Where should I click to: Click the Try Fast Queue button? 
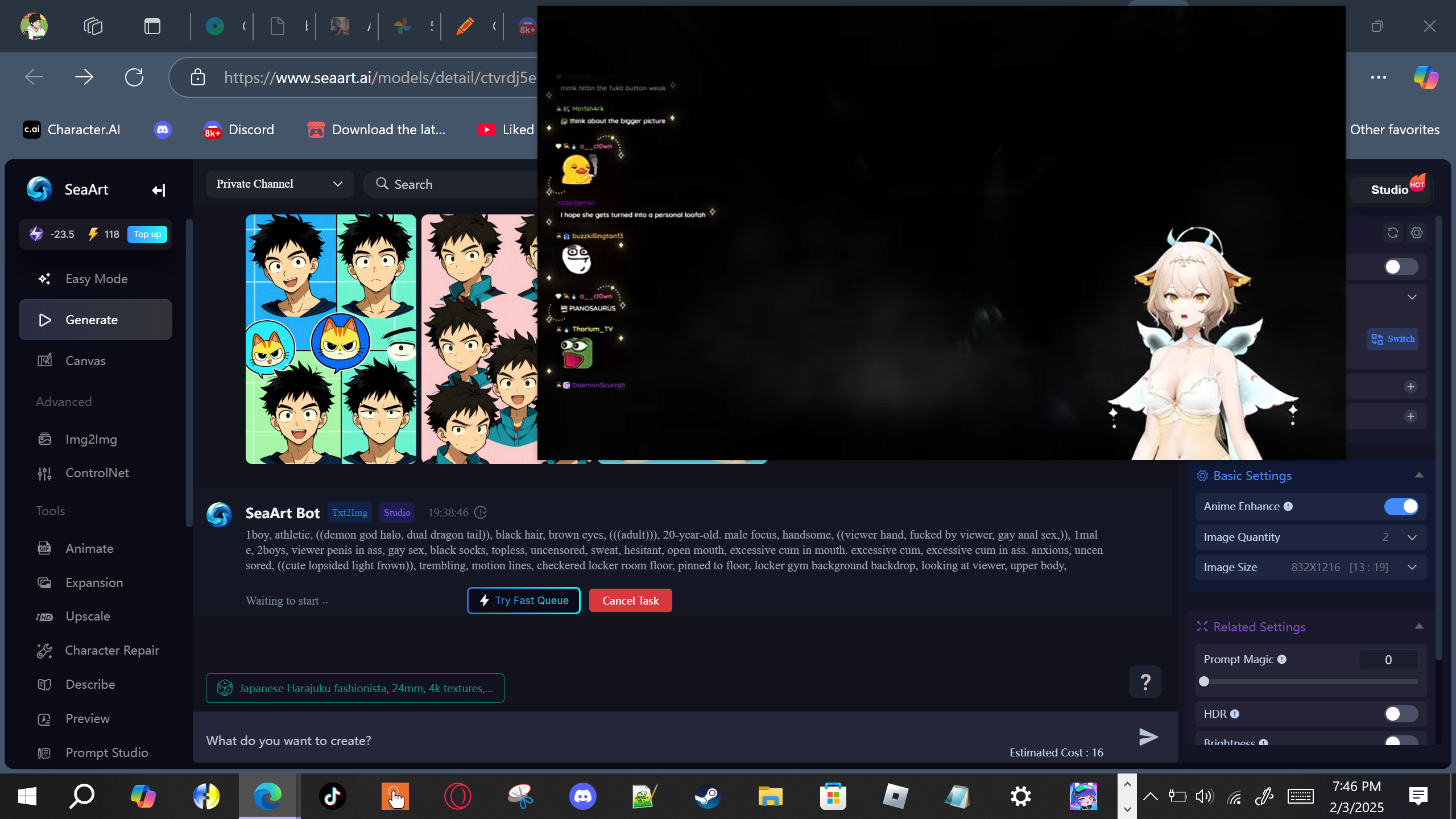pyautogui.click(x=523, y=601)
